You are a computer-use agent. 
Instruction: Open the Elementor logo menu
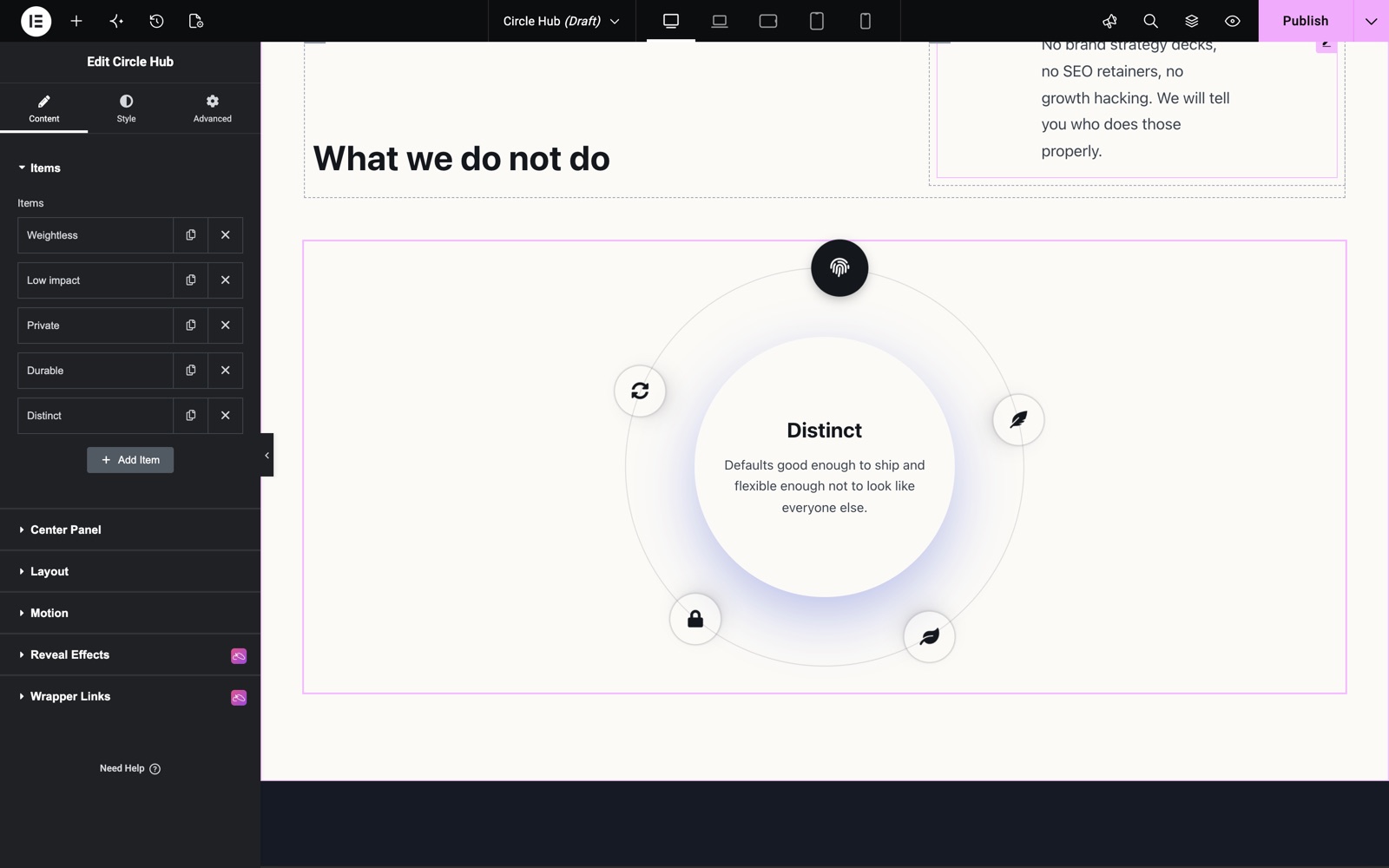click(x=36, y=21)
